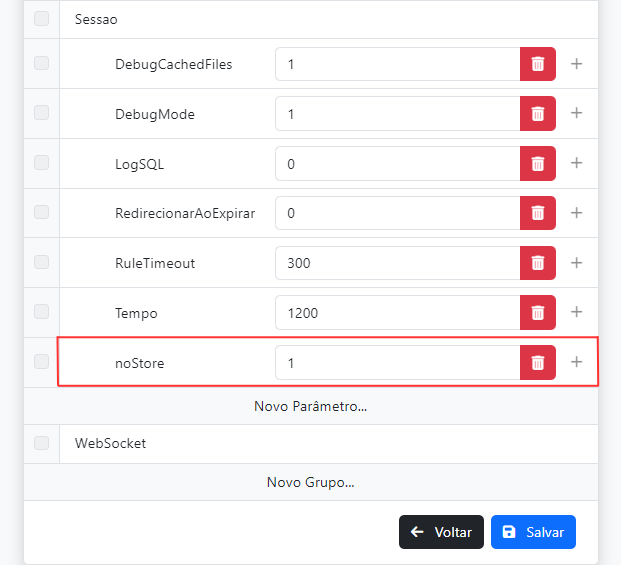Save changes with Salvar button
The image size is (621, 565).
coord(533,532)
